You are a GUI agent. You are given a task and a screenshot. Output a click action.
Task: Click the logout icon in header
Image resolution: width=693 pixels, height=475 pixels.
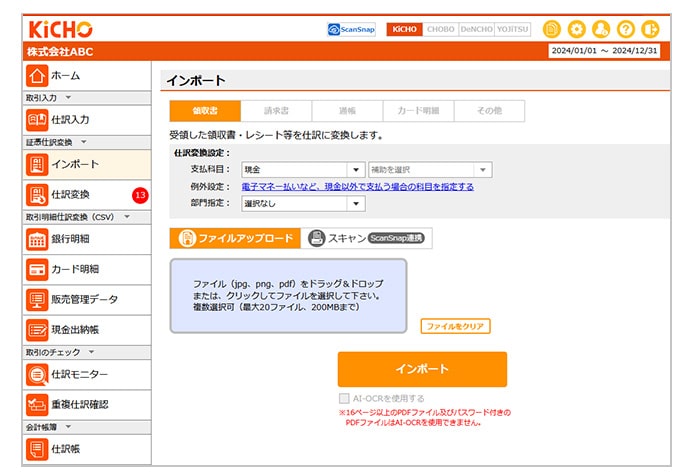click(652, 29)
